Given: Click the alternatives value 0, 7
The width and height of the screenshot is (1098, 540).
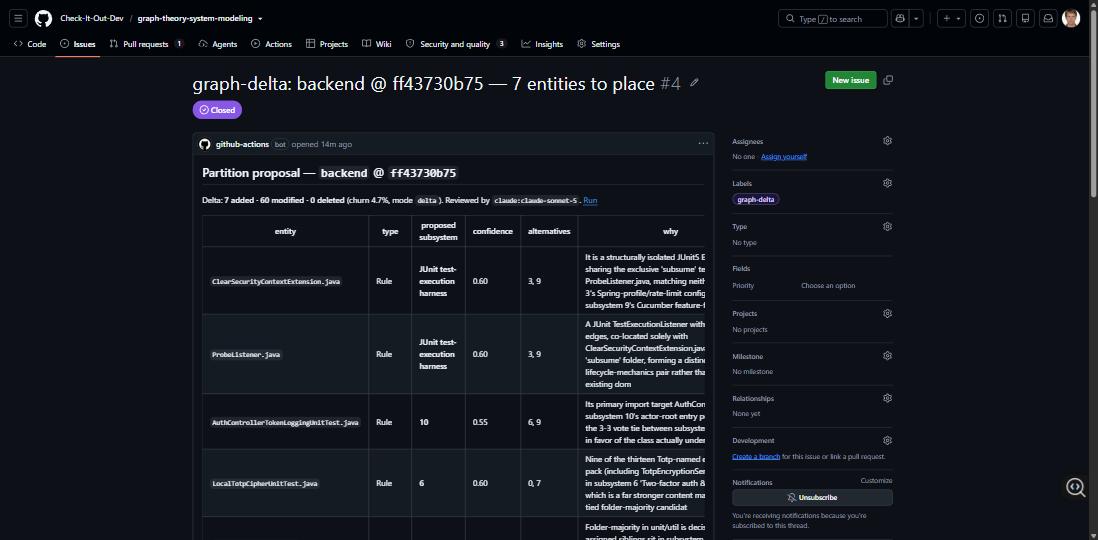Looking at the screenshot, I should [534, 483].
